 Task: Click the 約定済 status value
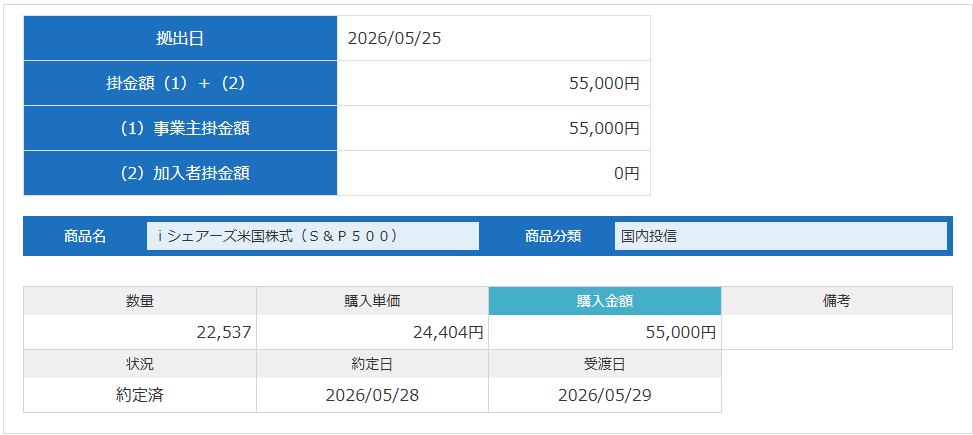(x=140, y=395)
